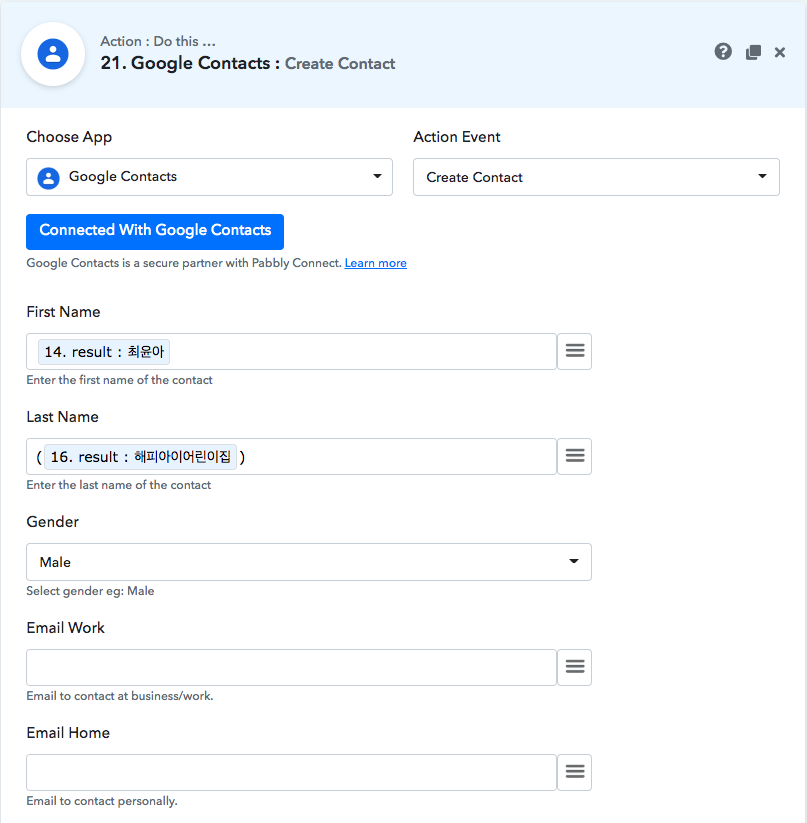Focus the Email Home input field
Image resolution: width=807 pixels, height=823 pixels.
(x=291, y=772)
